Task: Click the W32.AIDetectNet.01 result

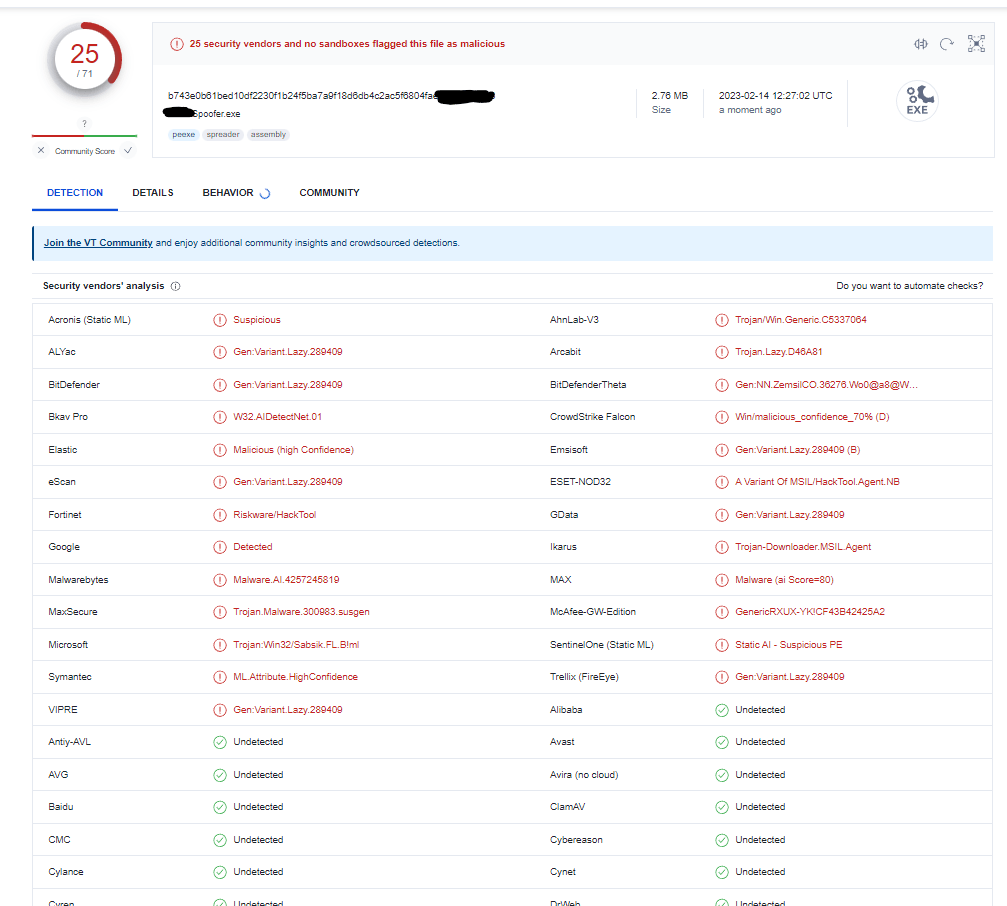Action: point(277,417)
